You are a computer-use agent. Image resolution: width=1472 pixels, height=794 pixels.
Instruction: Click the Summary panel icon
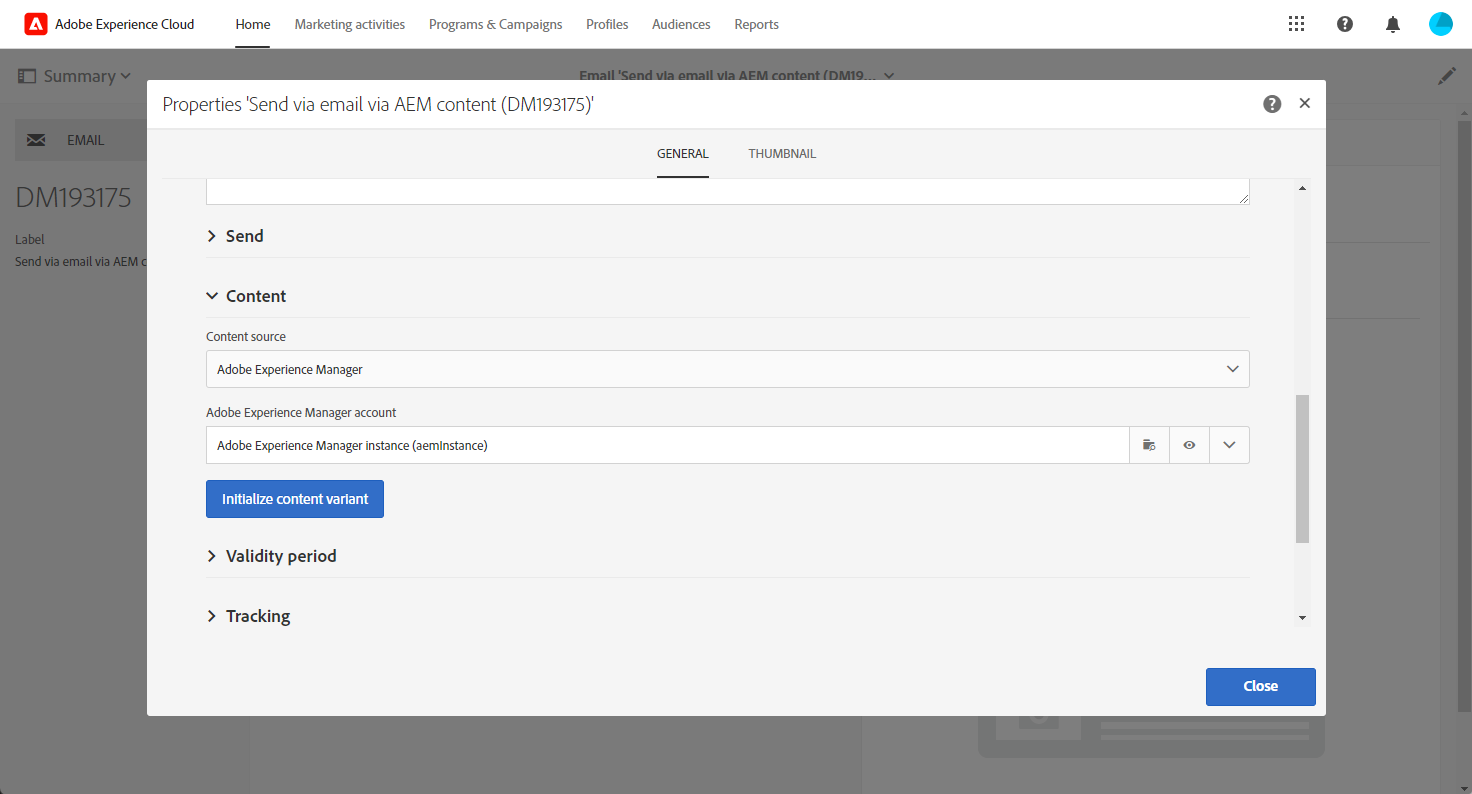[27, 76]
